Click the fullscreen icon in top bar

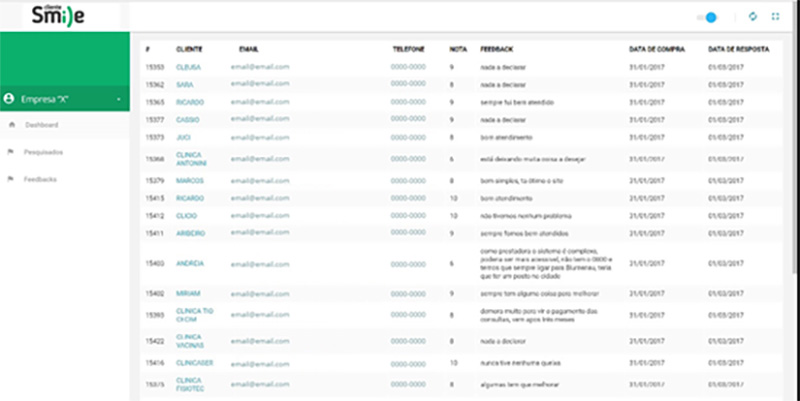(776, 16)
